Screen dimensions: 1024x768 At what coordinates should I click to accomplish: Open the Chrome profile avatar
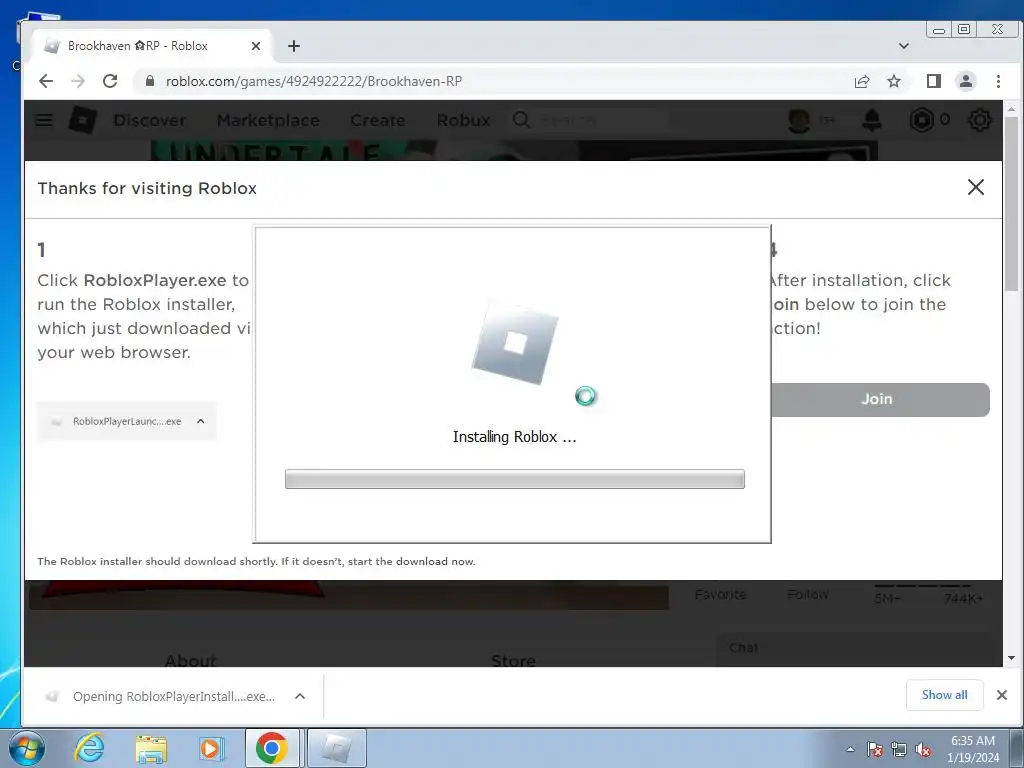pyautogui.click(x=966, y=81)
